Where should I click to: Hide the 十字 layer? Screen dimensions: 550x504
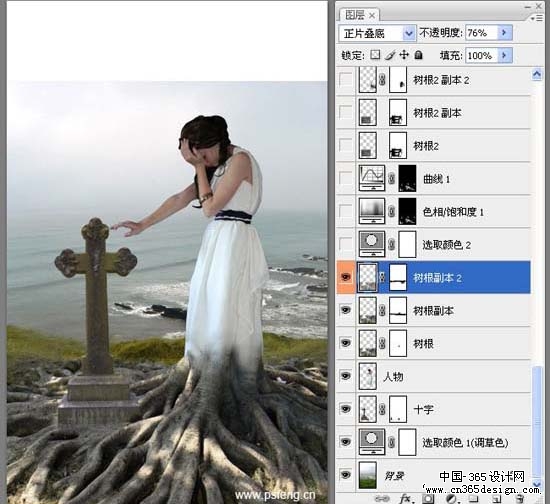pyautogui.click(x=346, y=409)
